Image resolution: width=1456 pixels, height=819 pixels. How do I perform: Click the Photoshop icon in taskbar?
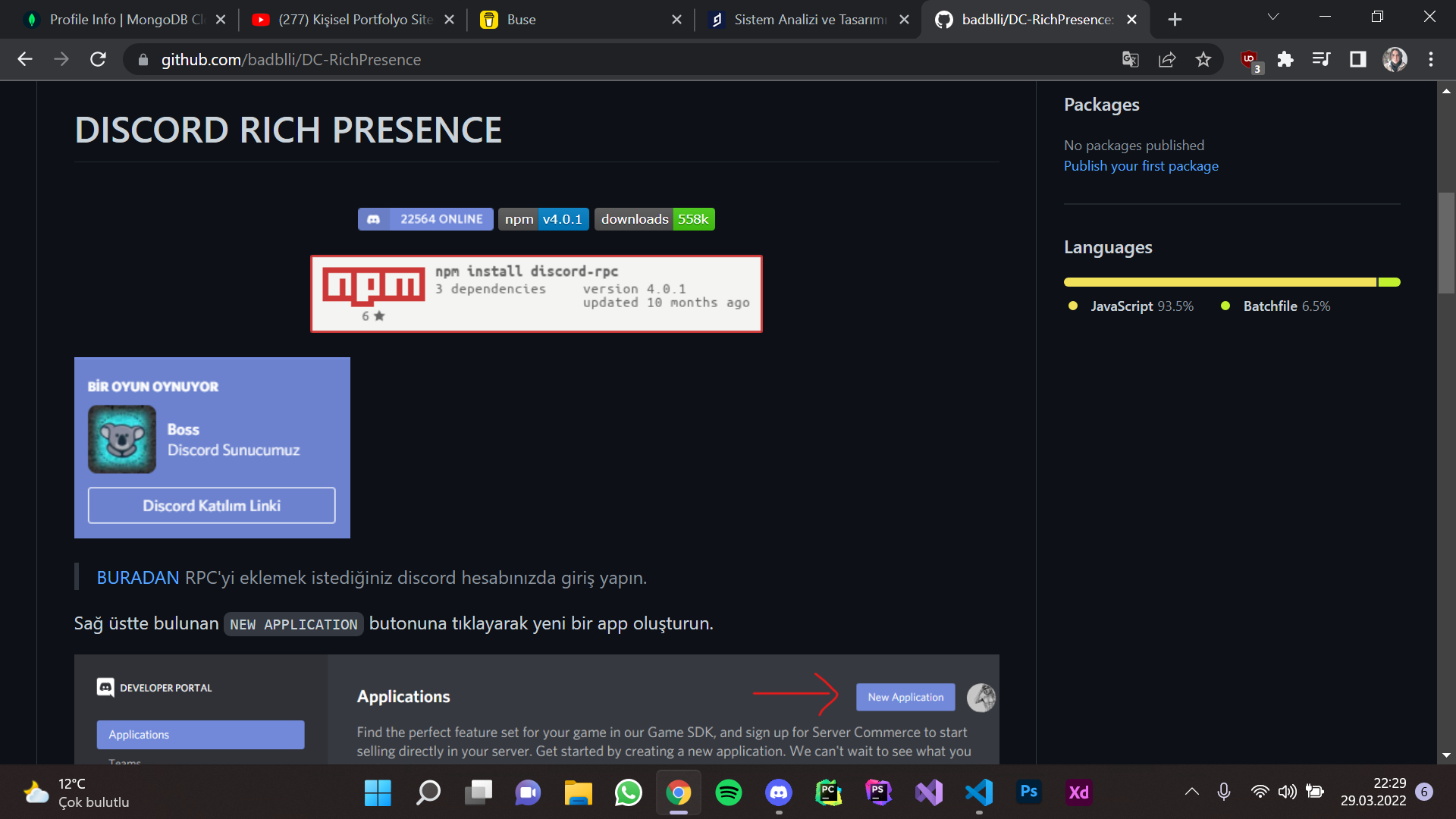click(1029, 792)
